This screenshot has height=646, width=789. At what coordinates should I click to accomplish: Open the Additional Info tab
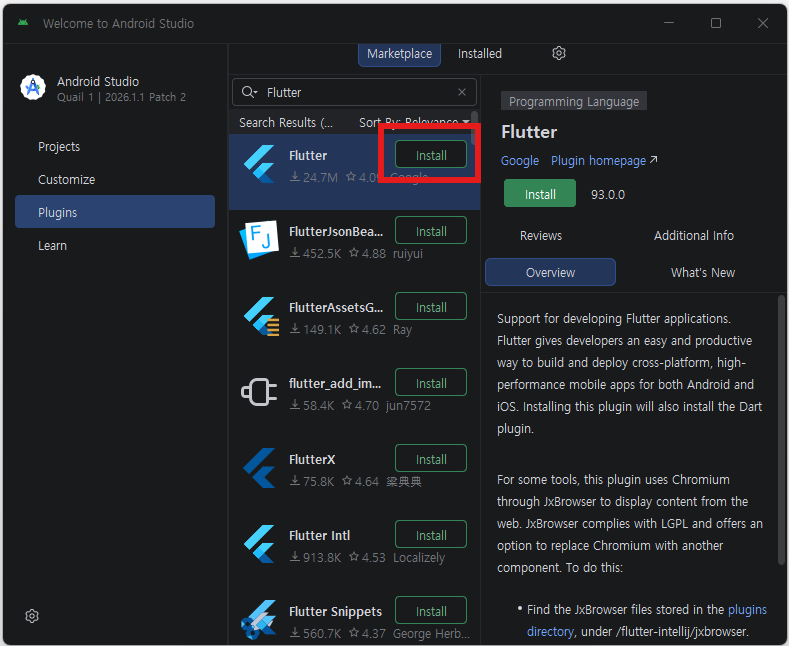coord(693,235)
